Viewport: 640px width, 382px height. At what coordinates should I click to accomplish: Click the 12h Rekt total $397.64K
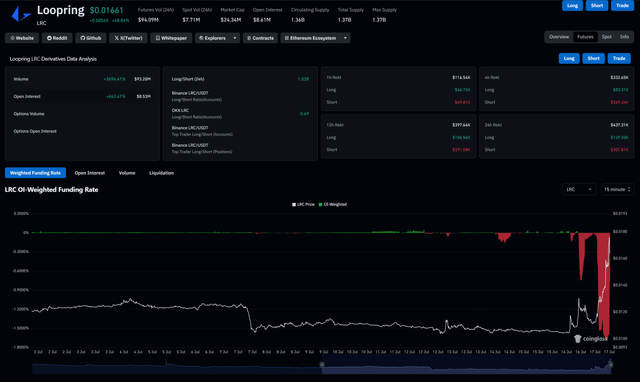click(461, 125)
